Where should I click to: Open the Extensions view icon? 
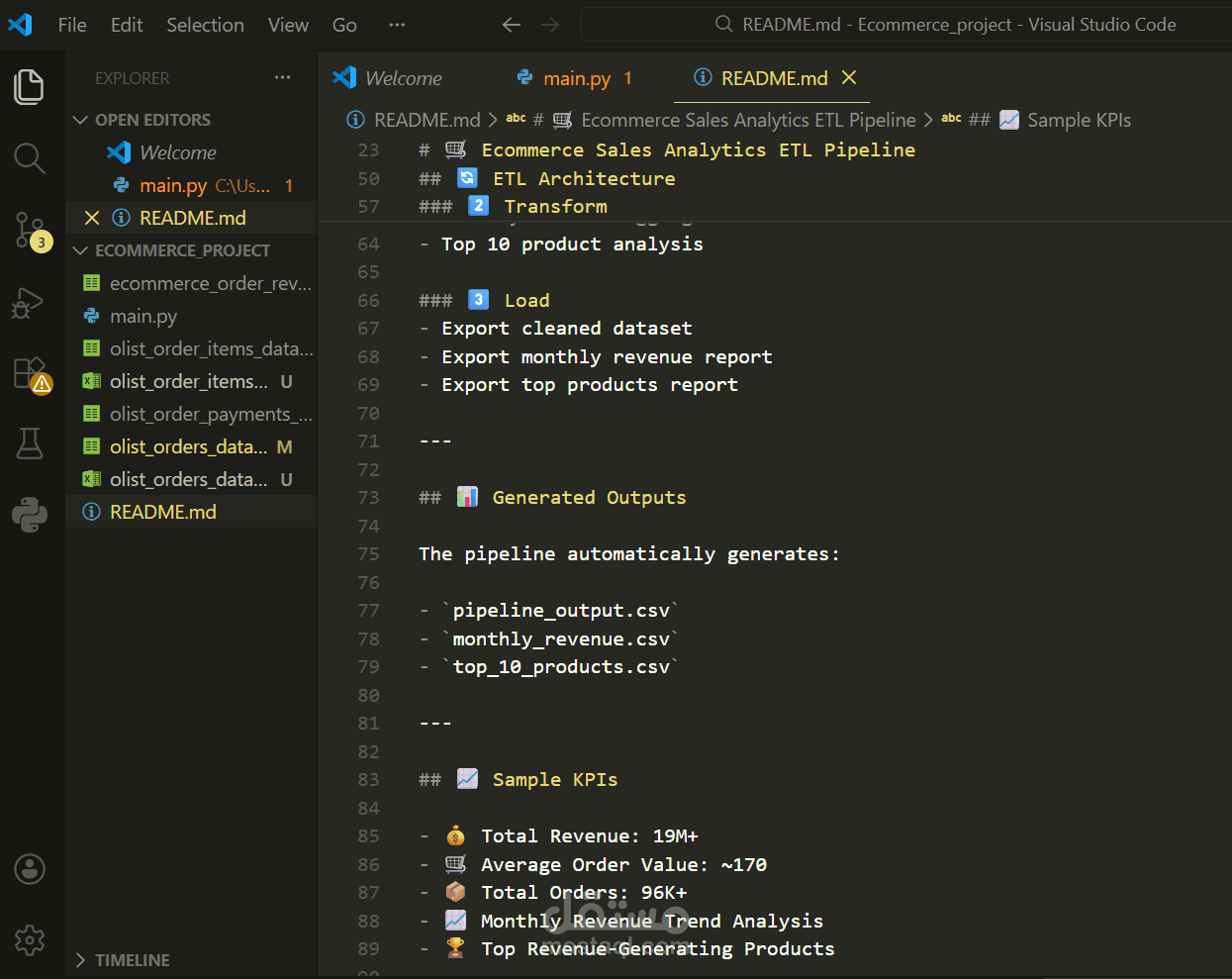coord(30,374)
